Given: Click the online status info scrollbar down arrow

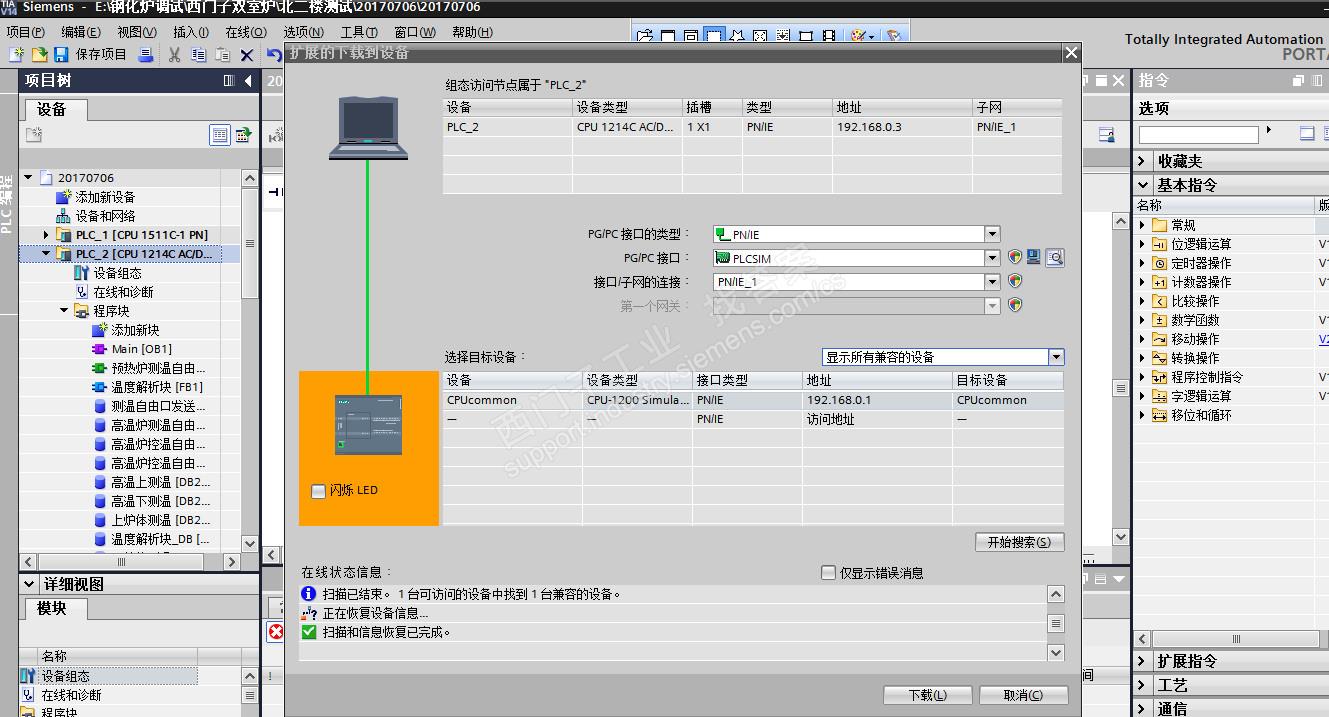Looking at the screenshot, I should pyautogui.click(x=1056, y=652).
